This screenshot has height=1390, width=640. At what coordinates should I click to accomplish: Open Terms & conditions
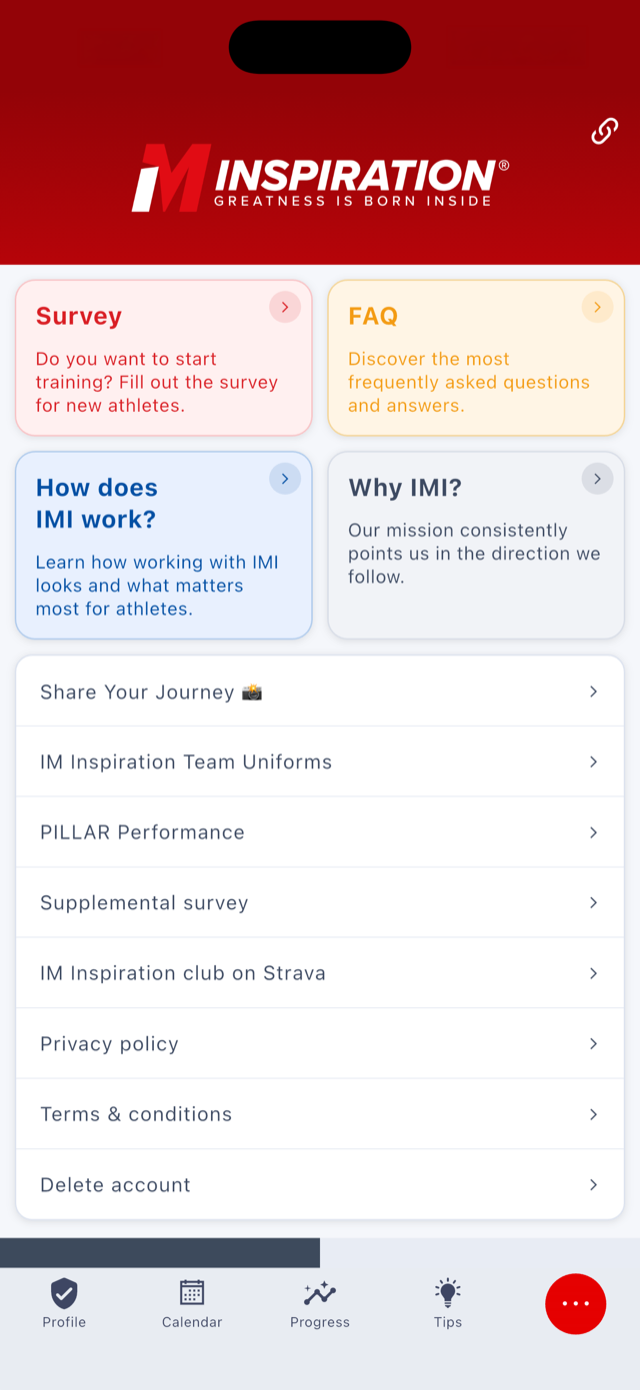point(320,1114)
